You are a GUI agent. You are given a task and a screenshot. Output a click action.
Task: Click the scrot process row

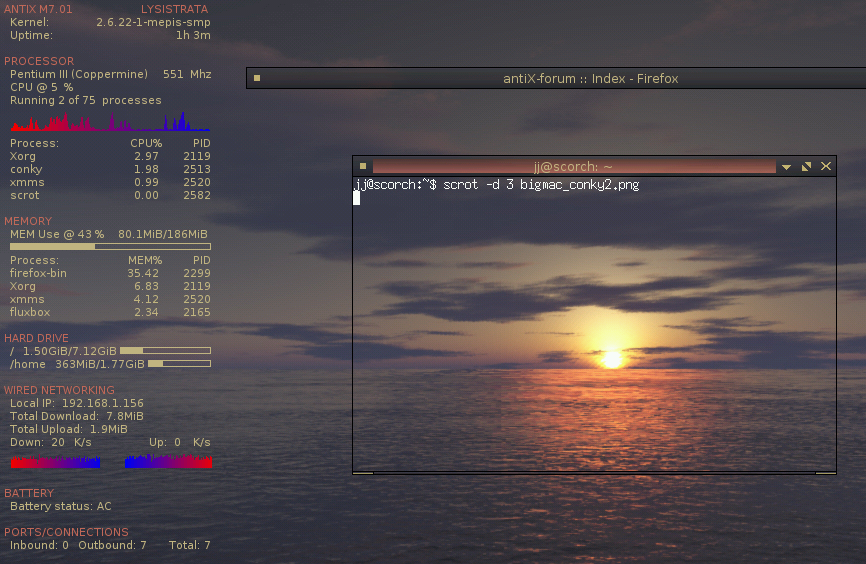110,195
